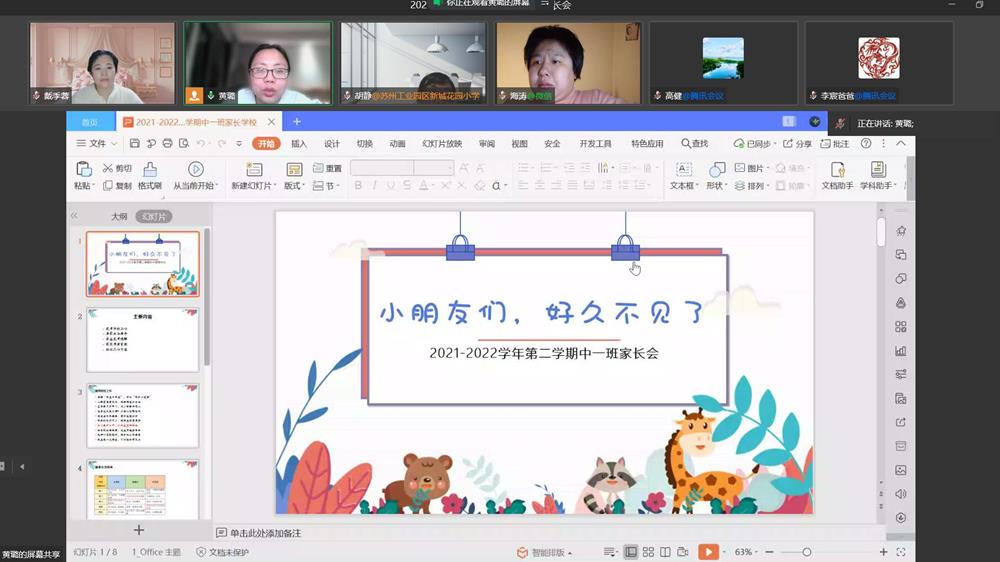
Task: Open Smart Typesetting (智能排版) in status bar
Action: coord(544,552)
